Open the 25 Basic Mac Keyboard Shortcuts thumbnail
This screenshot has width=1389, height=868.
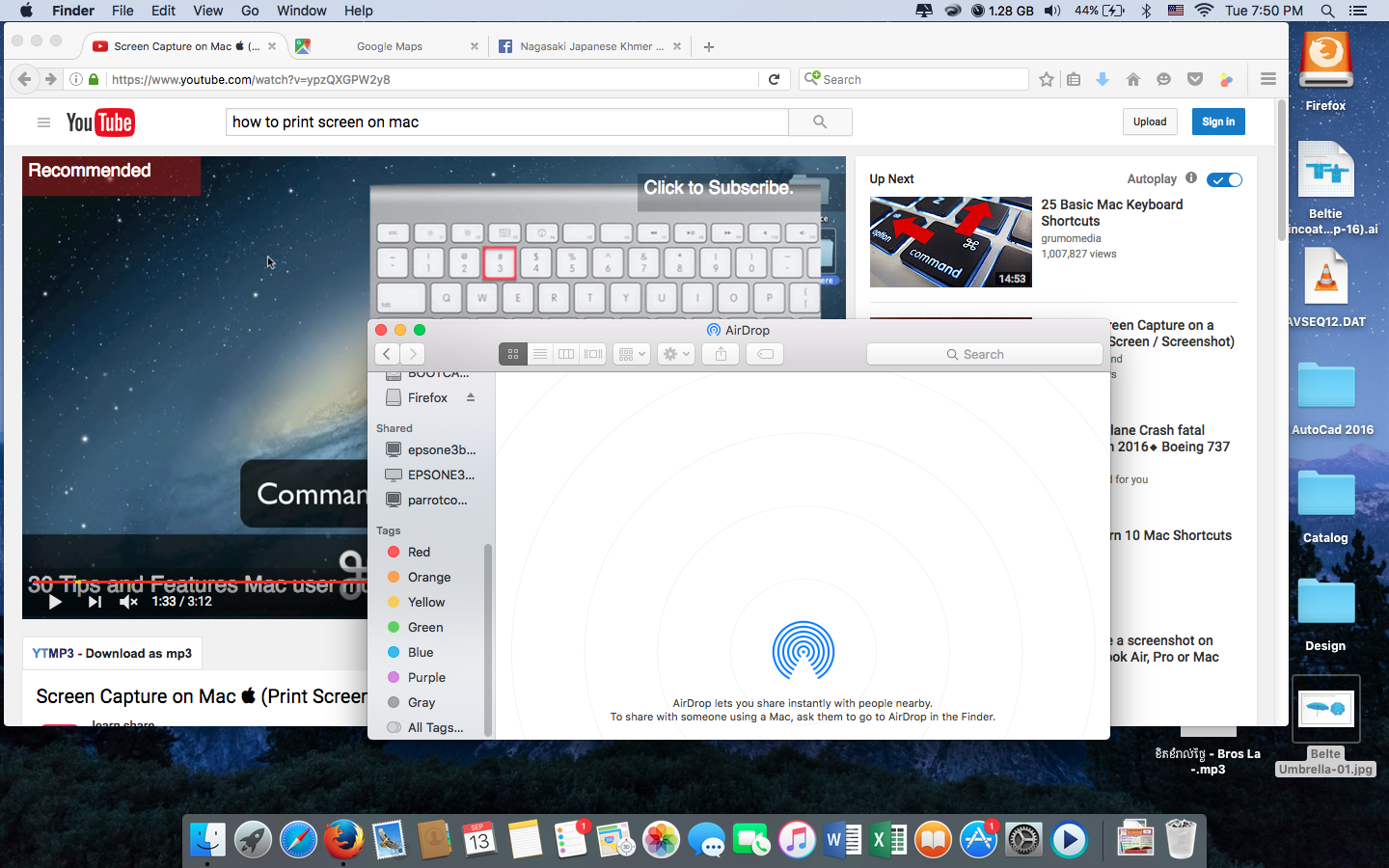coord(950,242)
